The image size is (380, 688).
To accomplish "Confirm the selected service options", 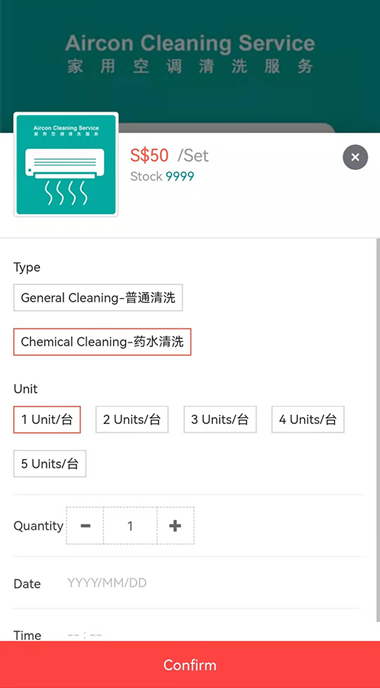I will click(190, 665).
